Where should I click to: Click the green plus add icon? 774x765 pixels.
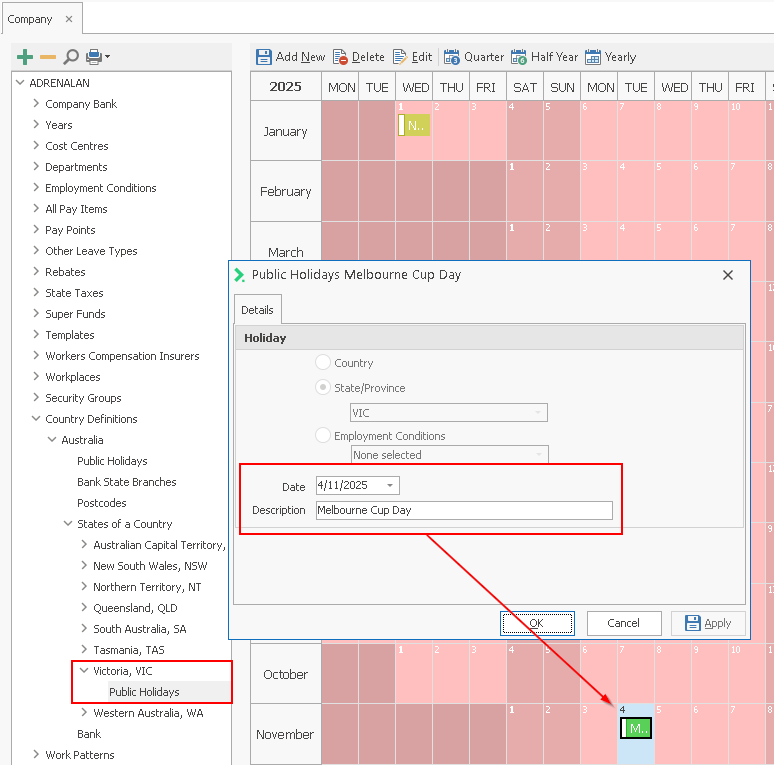(25, 57)
